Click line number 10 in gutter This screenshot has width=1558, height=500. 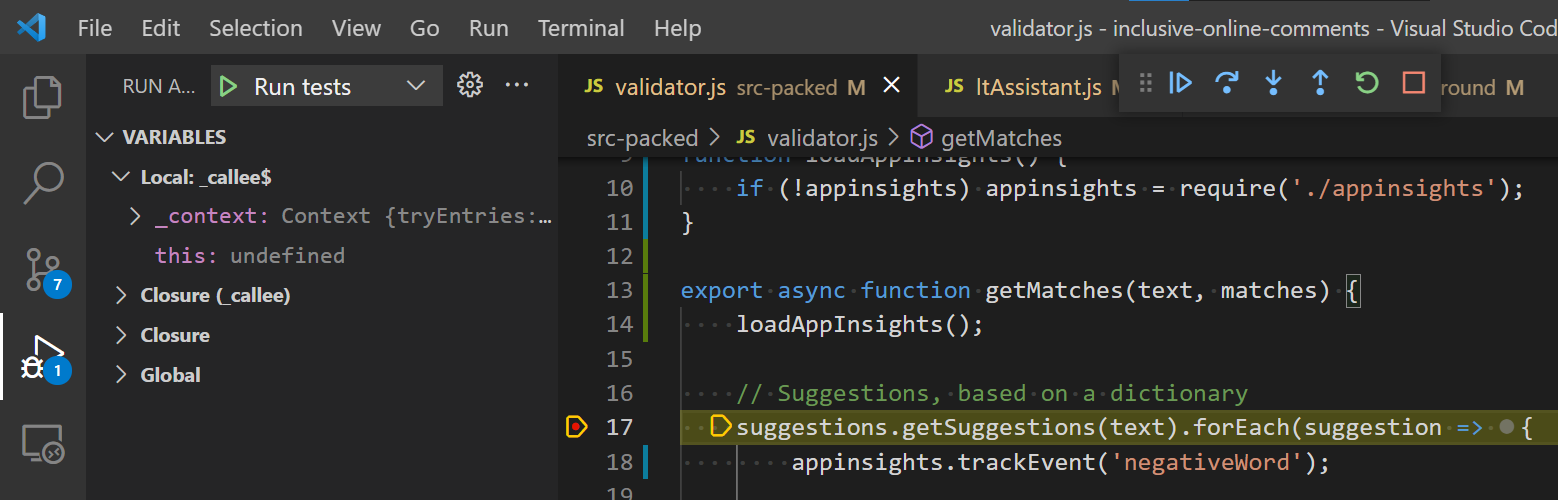click(620, 189)
